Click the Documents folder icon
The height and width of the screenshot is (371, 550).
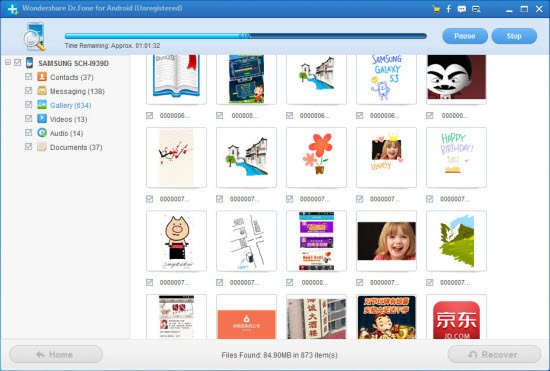coord(42,147)
